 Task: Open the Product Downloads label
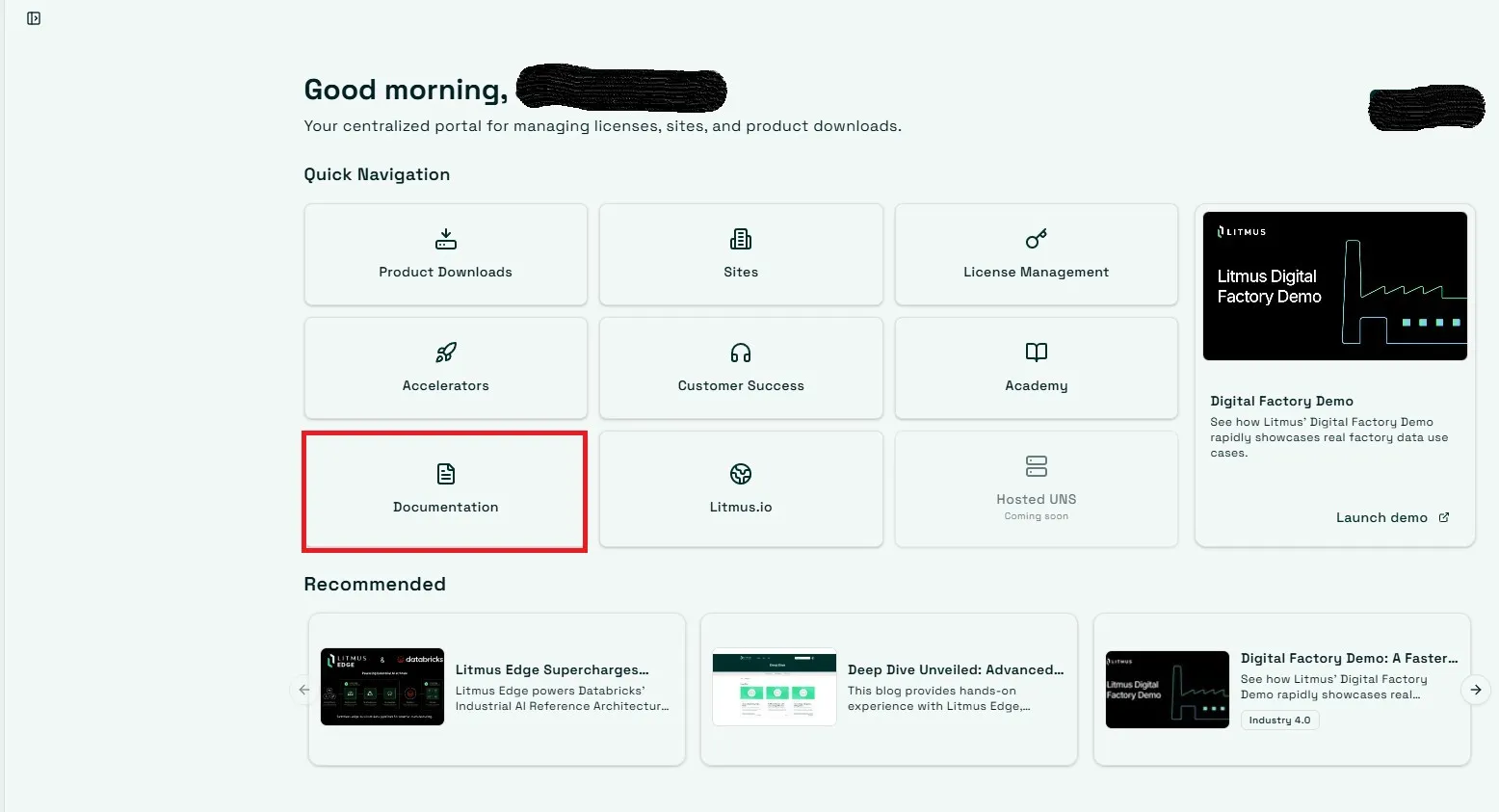click(445, 273)
